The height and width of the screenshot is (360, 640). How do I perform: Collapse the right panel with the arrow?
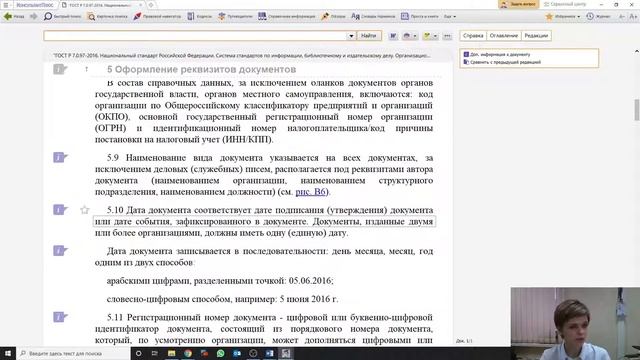click(637, 51)
